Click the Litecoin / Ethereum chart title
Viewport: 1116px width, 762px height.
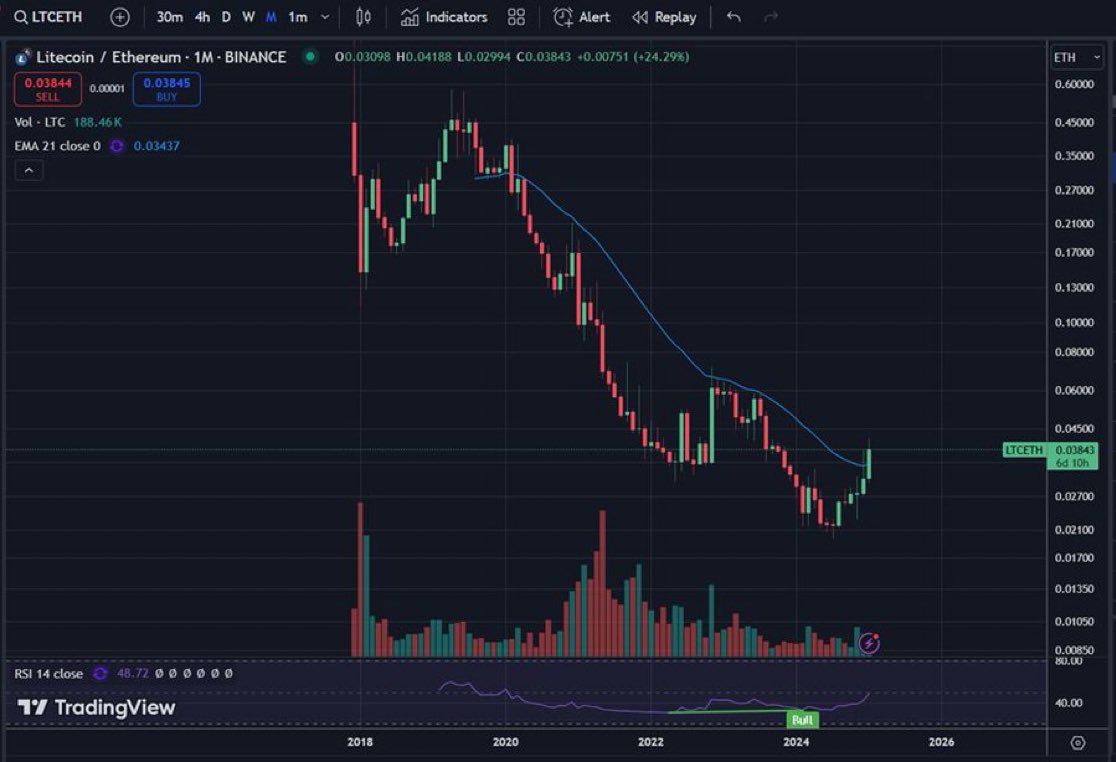pos(161,57)
